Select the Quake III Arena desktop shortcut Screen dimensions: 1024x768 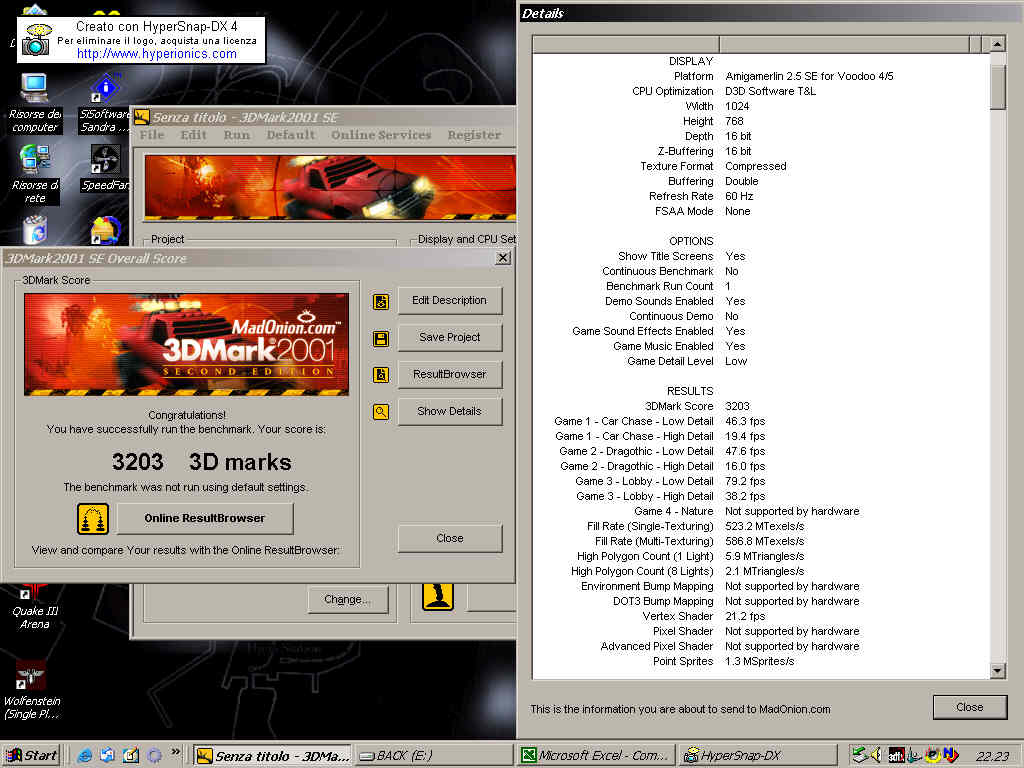35,608
